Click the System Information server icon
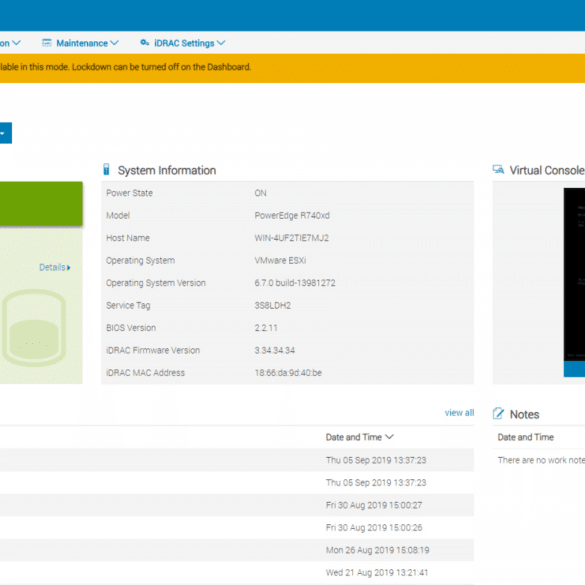The width and height of the screenshot is (585, 585). point(106,169)
